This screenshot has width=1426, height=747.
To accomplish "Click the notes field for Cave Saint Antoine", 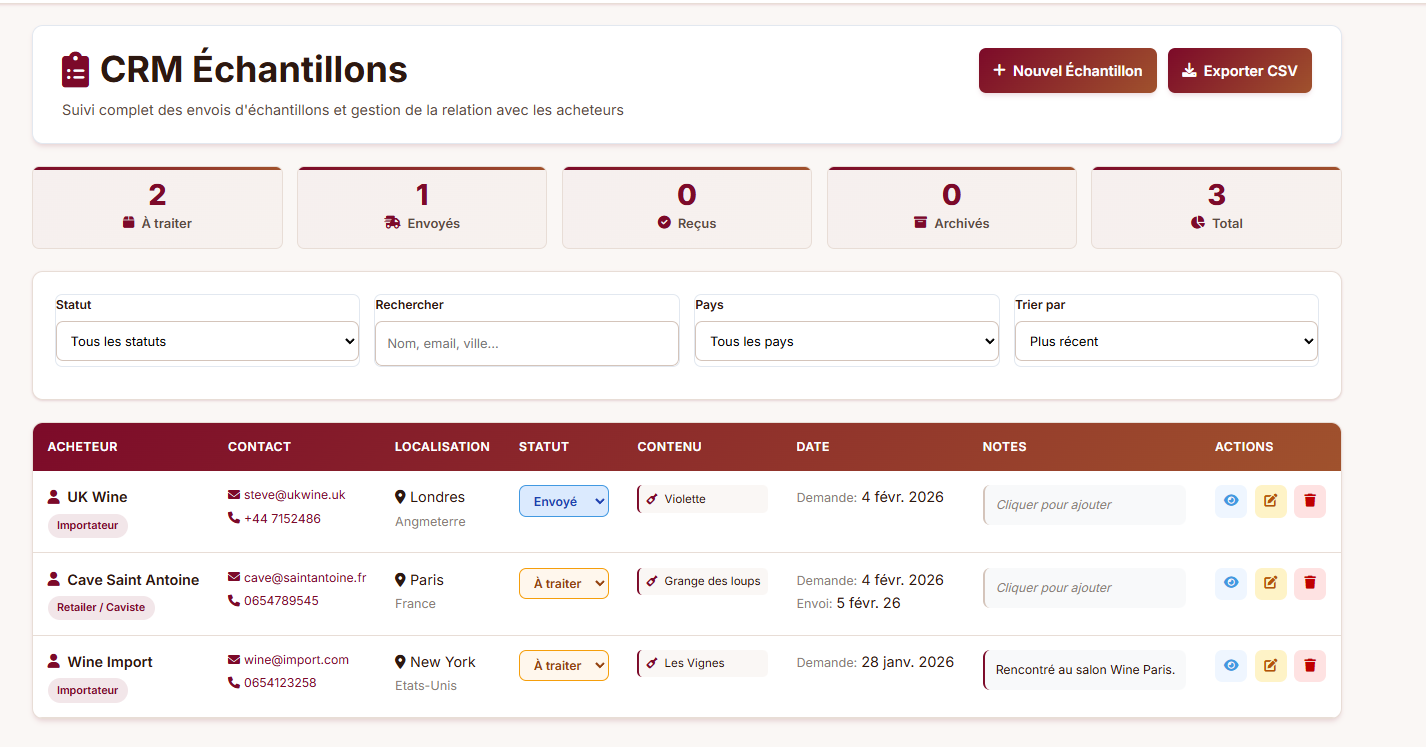I will [1083, 587].
